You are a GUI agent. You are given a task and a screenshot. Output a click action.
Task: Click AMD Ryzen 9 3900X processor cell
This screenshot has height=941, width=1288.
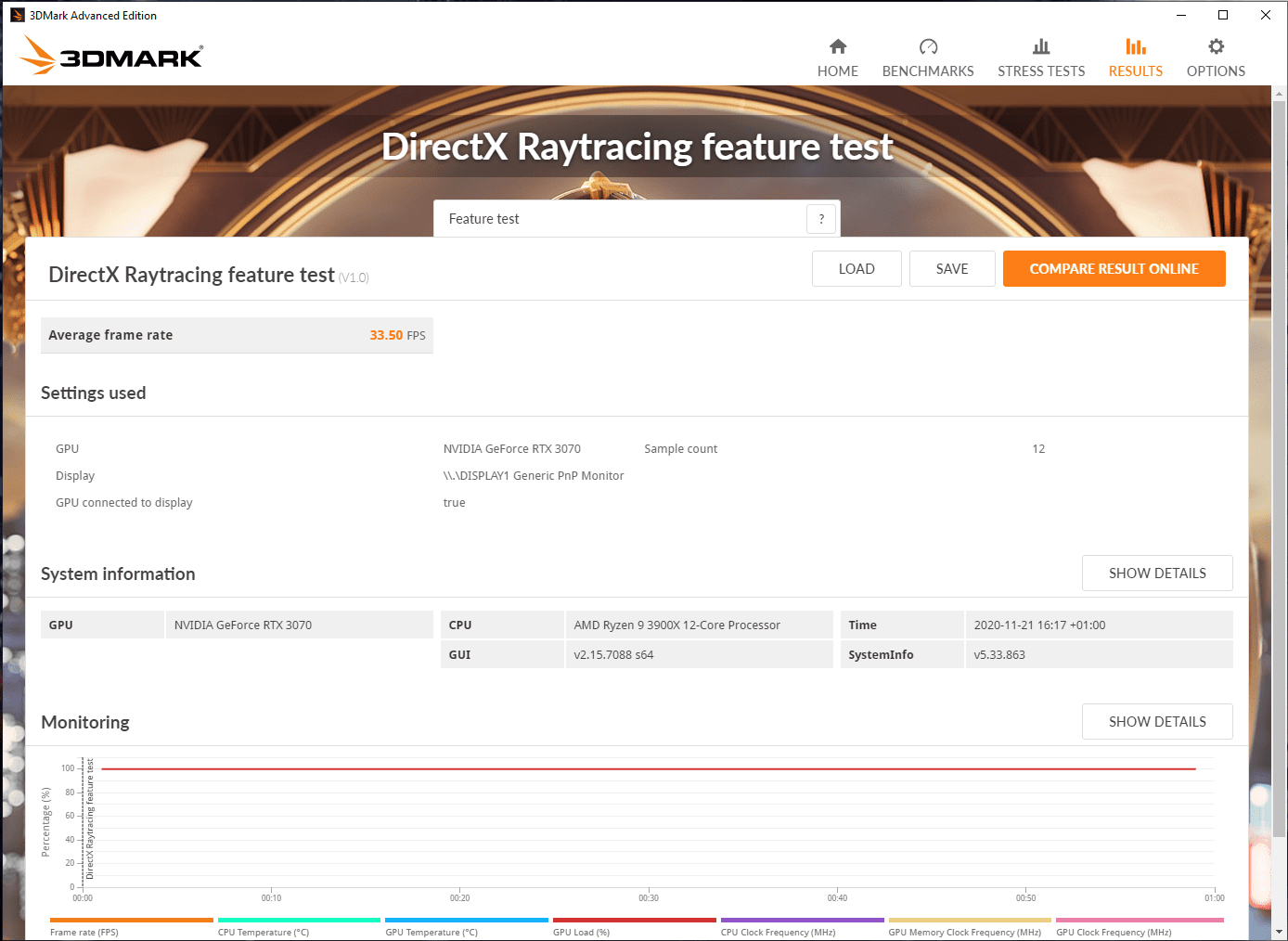point(699,625)
